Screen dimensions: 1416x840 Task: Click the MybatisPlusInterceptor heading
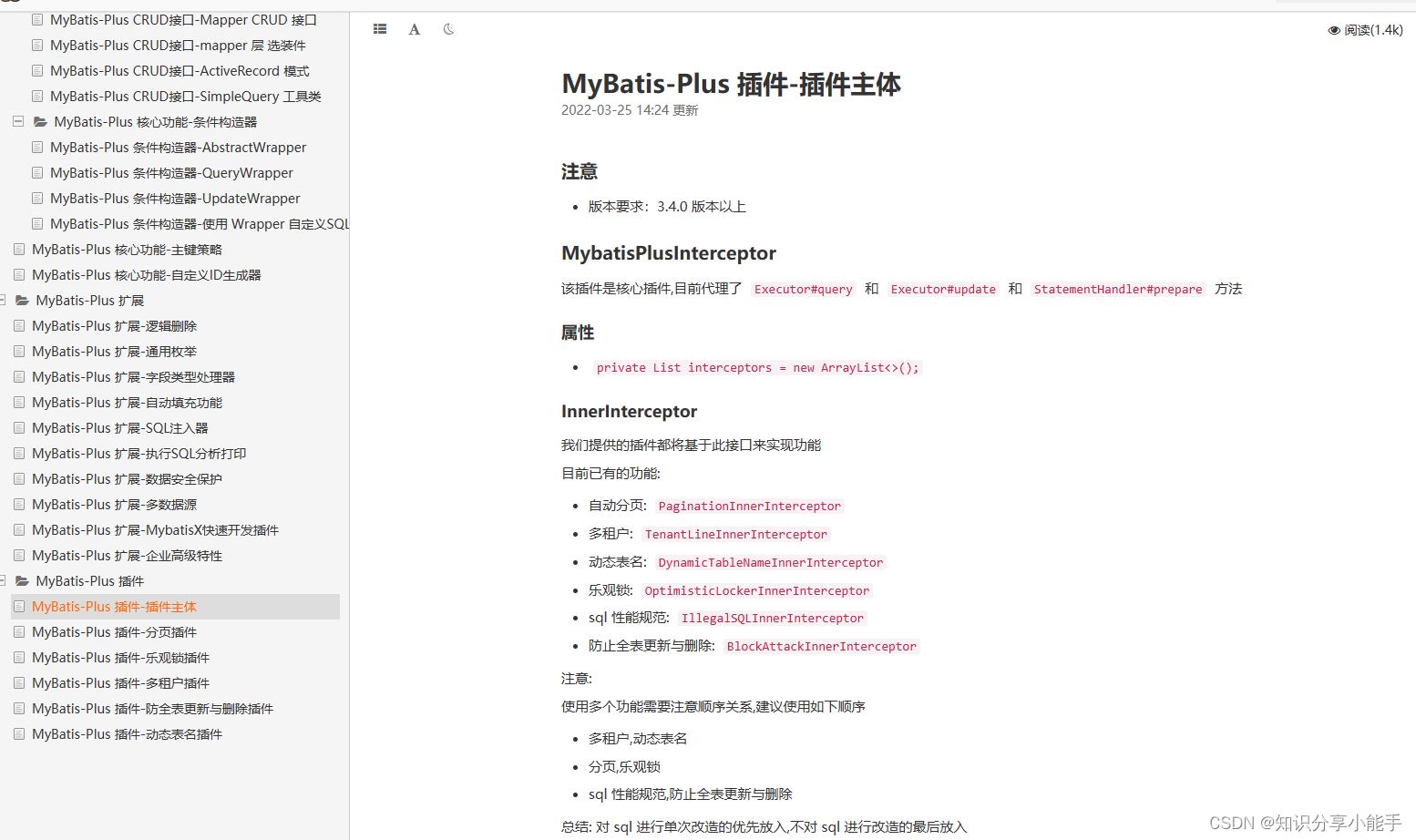(669, 253)
